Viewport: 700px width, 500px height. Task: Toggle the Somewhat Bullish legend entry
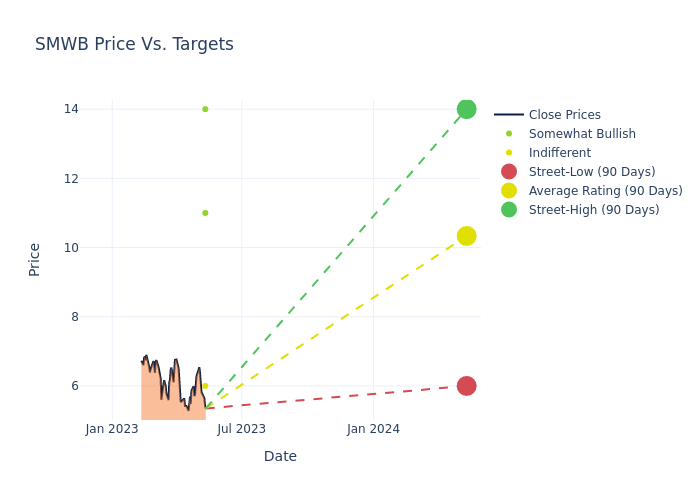581,134
